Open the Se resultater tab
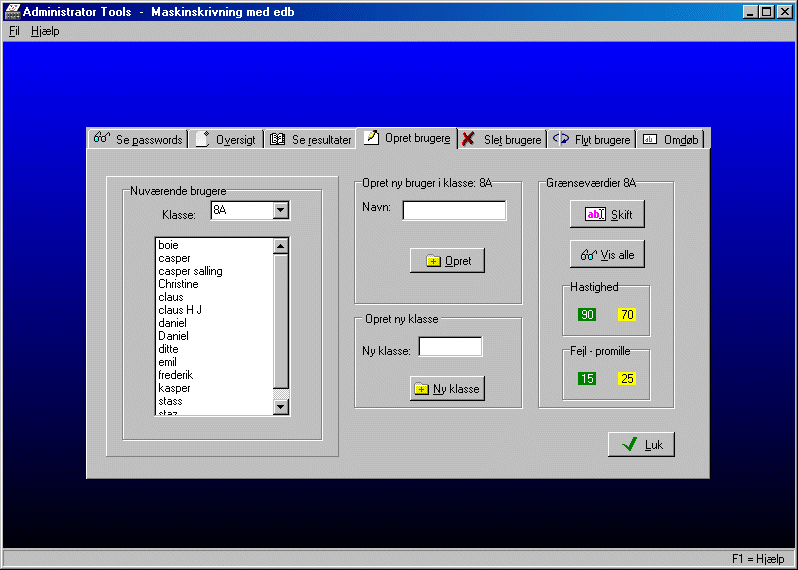Image resolution: width=798 pixels, height=570 pixels. tap(310, 139)
